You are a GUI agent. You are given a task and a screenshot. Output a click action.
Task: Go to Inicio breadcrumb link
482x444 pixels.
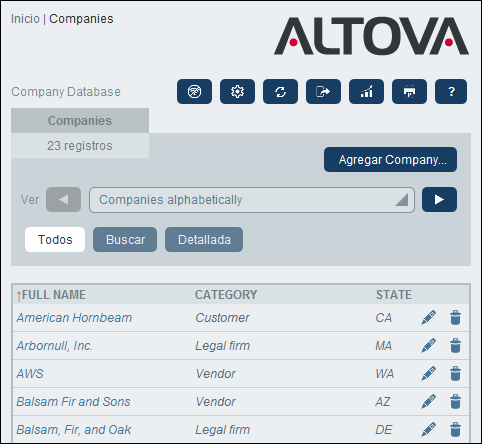point(25,19)
